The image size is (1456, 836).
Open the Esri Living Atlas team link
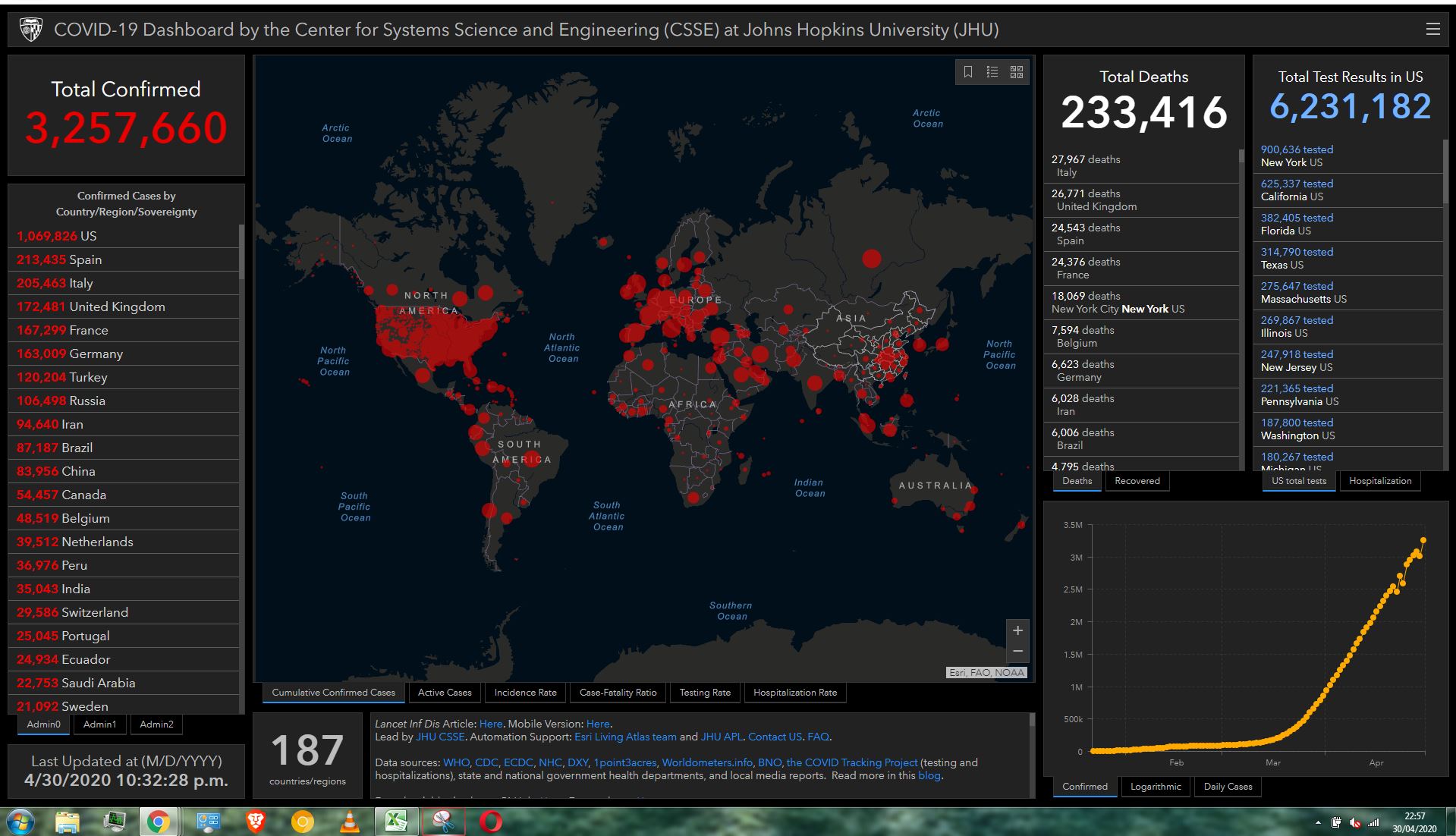pos(625,737)
